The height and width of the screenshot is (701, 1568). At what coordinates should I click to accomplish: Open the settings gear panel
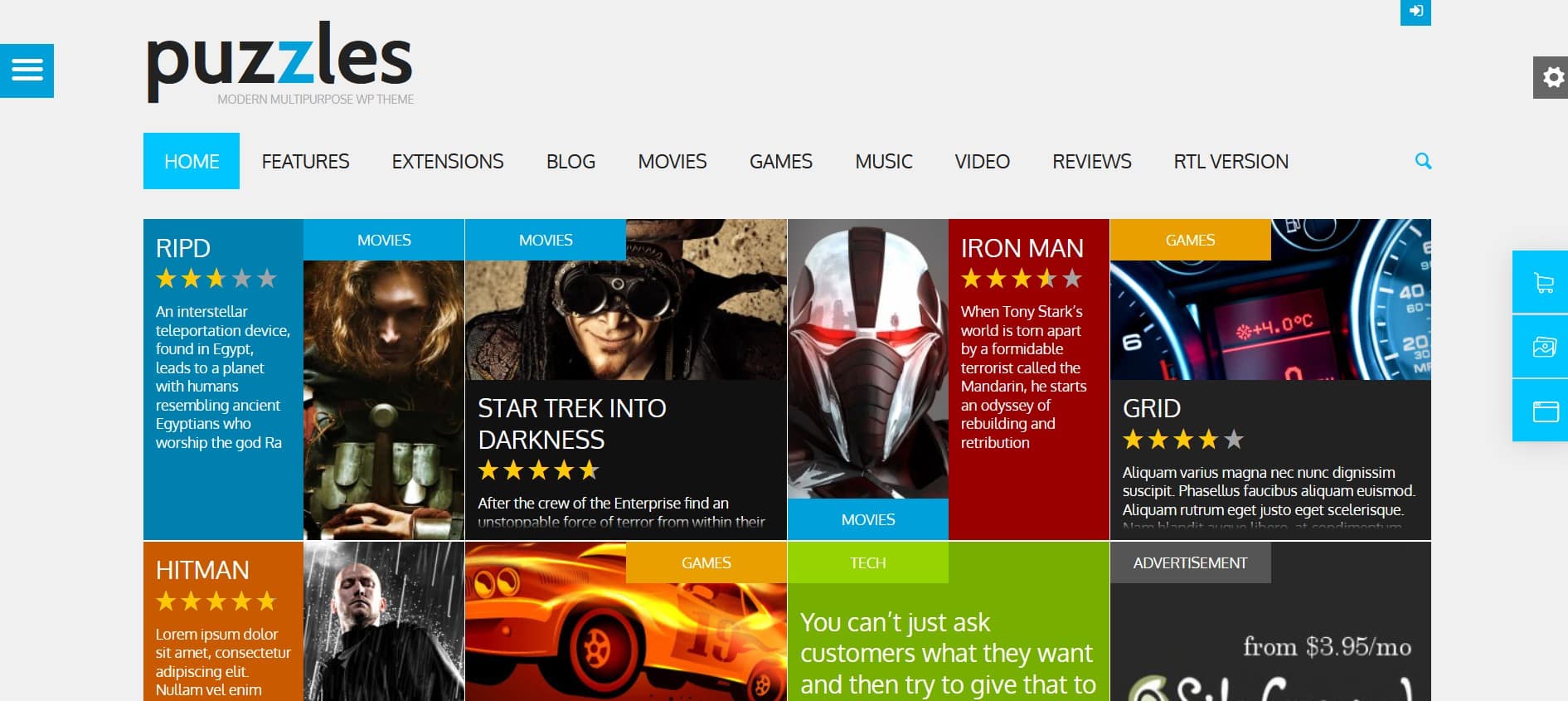tap(1551, 78)
